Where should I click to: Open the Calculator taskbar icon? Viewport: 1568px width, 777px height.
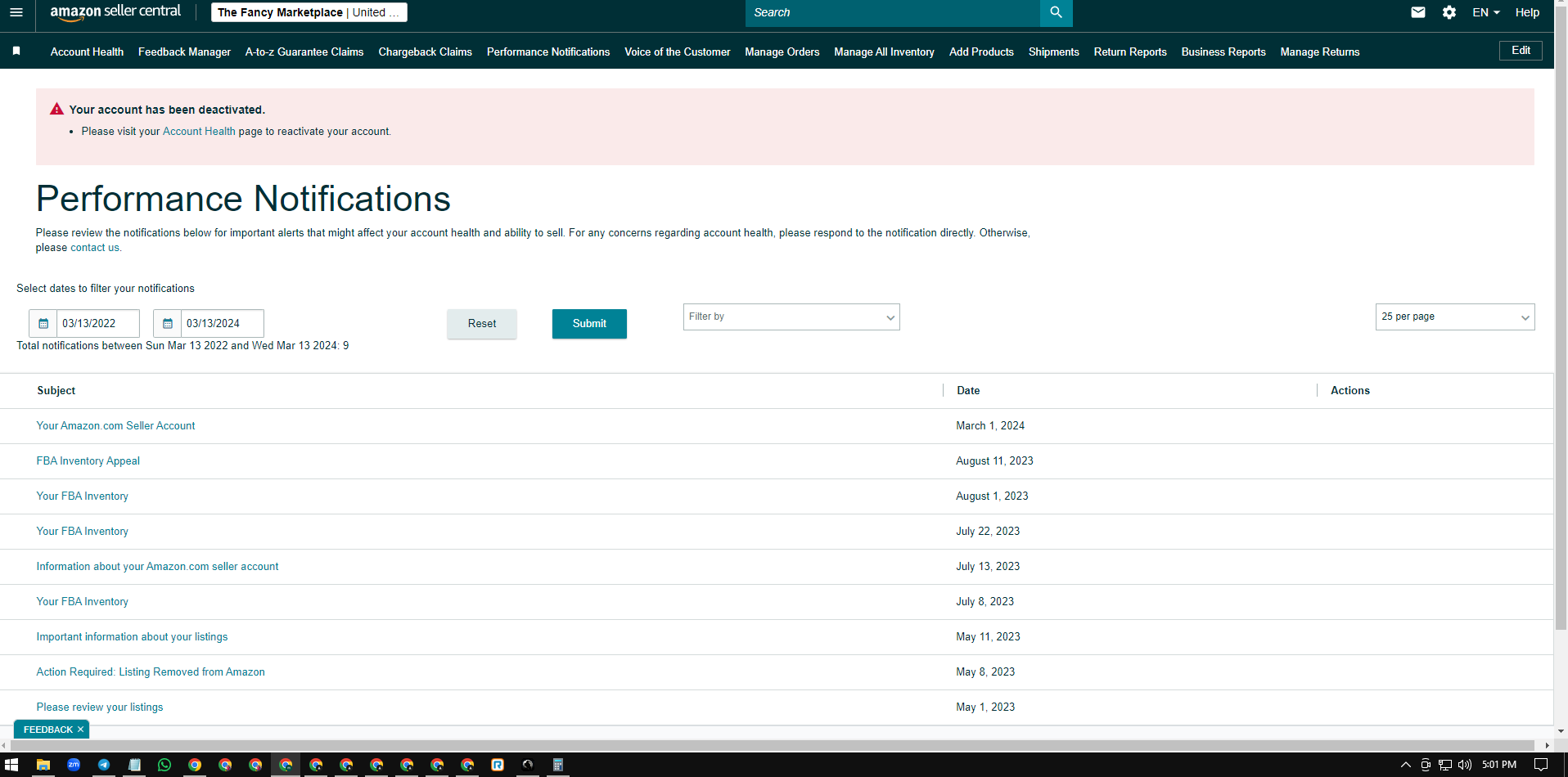coord(558,765)
